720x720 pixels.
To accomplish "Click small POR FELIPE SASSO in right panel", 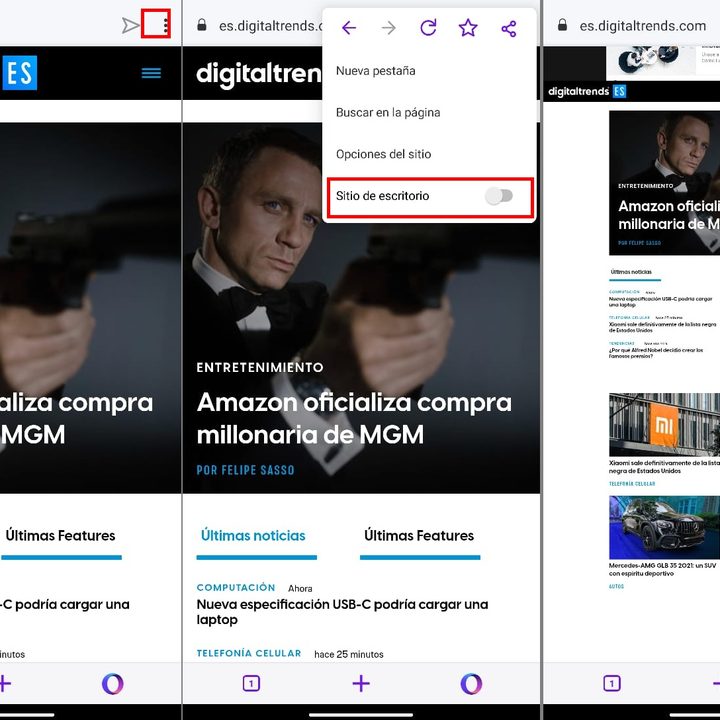I will tap(639, 243).
